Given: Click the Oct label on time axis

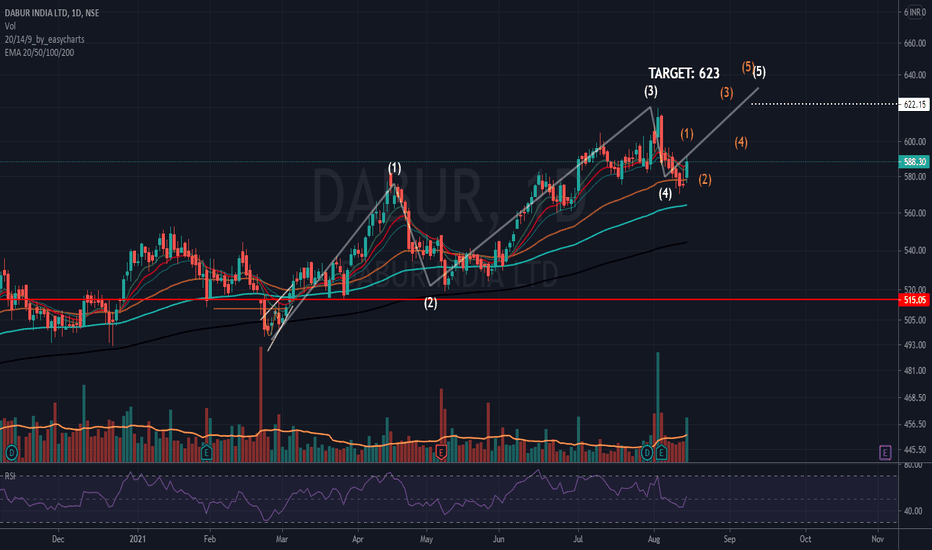Looking at the screenshot, I should 805,539.
